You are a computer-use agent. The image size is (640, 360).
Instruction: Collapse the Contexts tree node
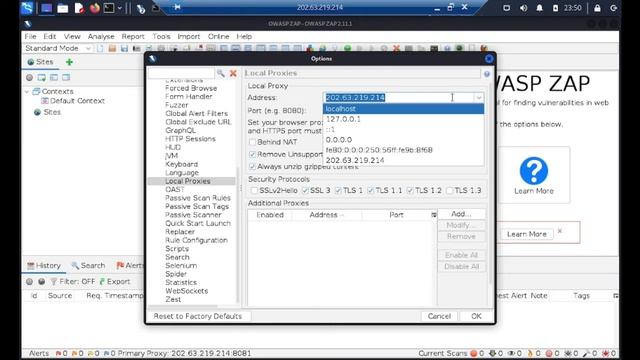tap(27, 91)
